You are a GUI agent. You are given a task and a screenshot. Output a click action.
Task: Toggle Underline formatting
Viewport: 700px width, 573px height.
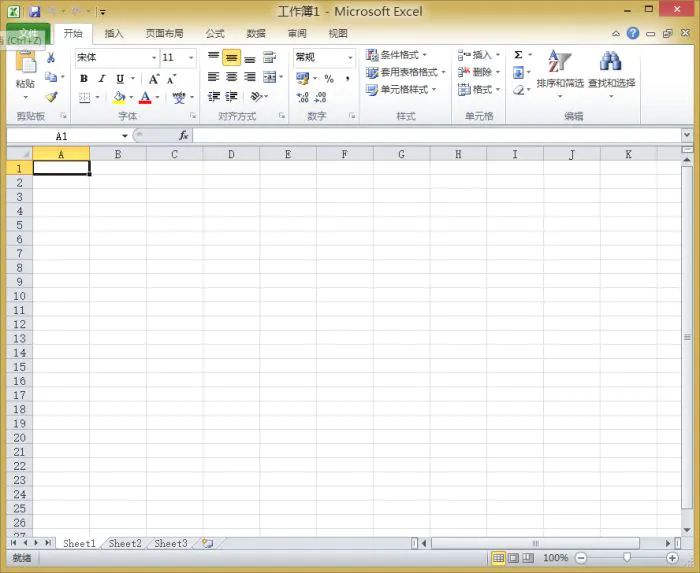pyautogui.click(x=120, y=79)
